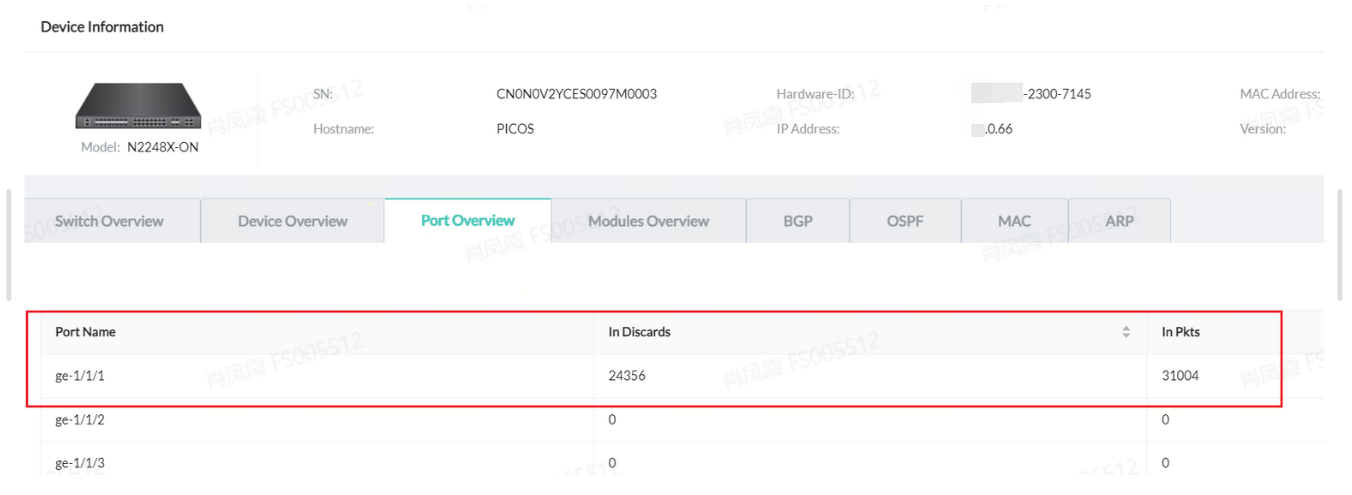
Task: Select the ge-1/1/2 port row
Action: (x=80, y=420)
